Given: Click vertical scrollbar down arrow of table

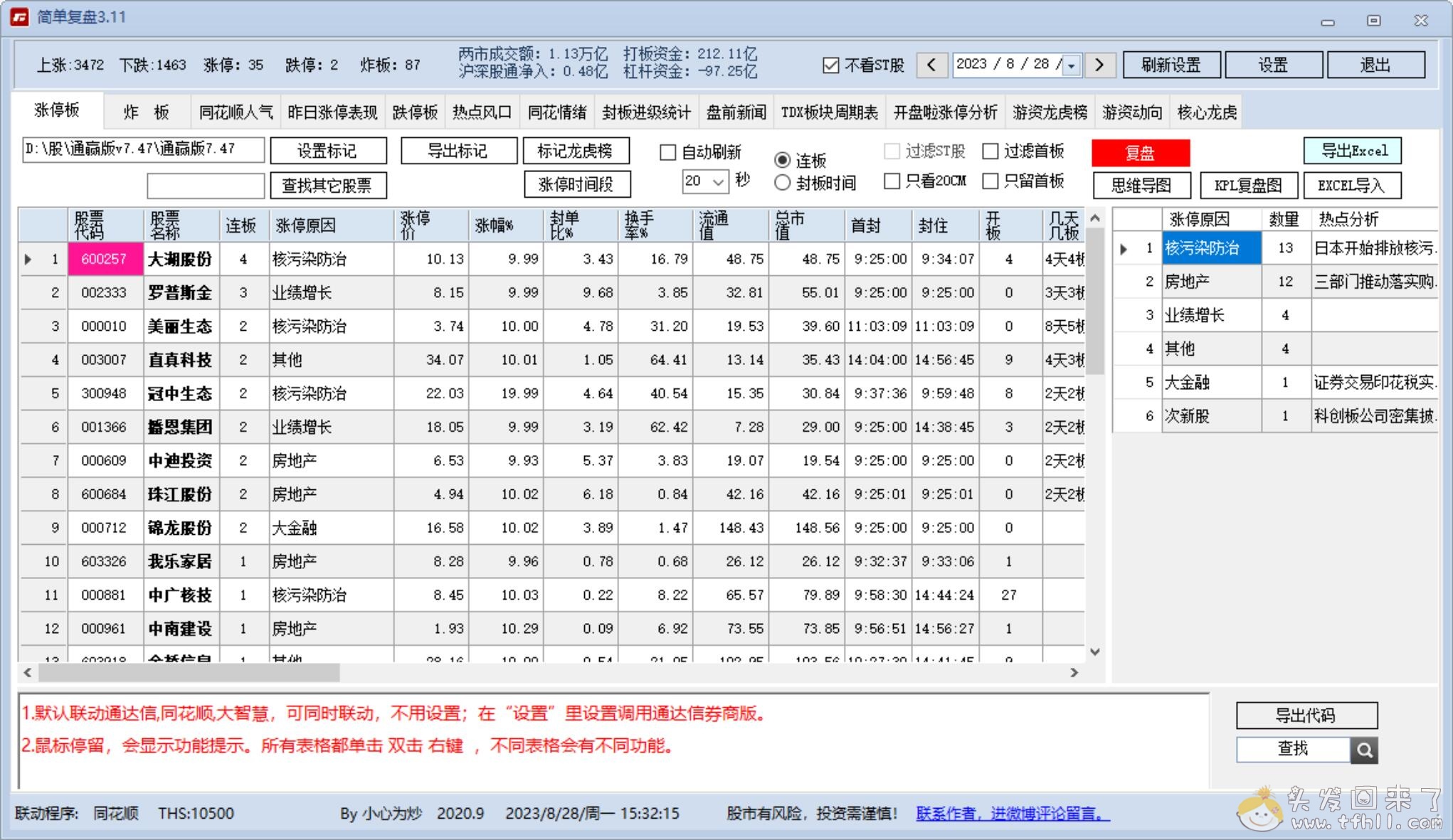Looking at the screenshot, I should point(1095,652).
